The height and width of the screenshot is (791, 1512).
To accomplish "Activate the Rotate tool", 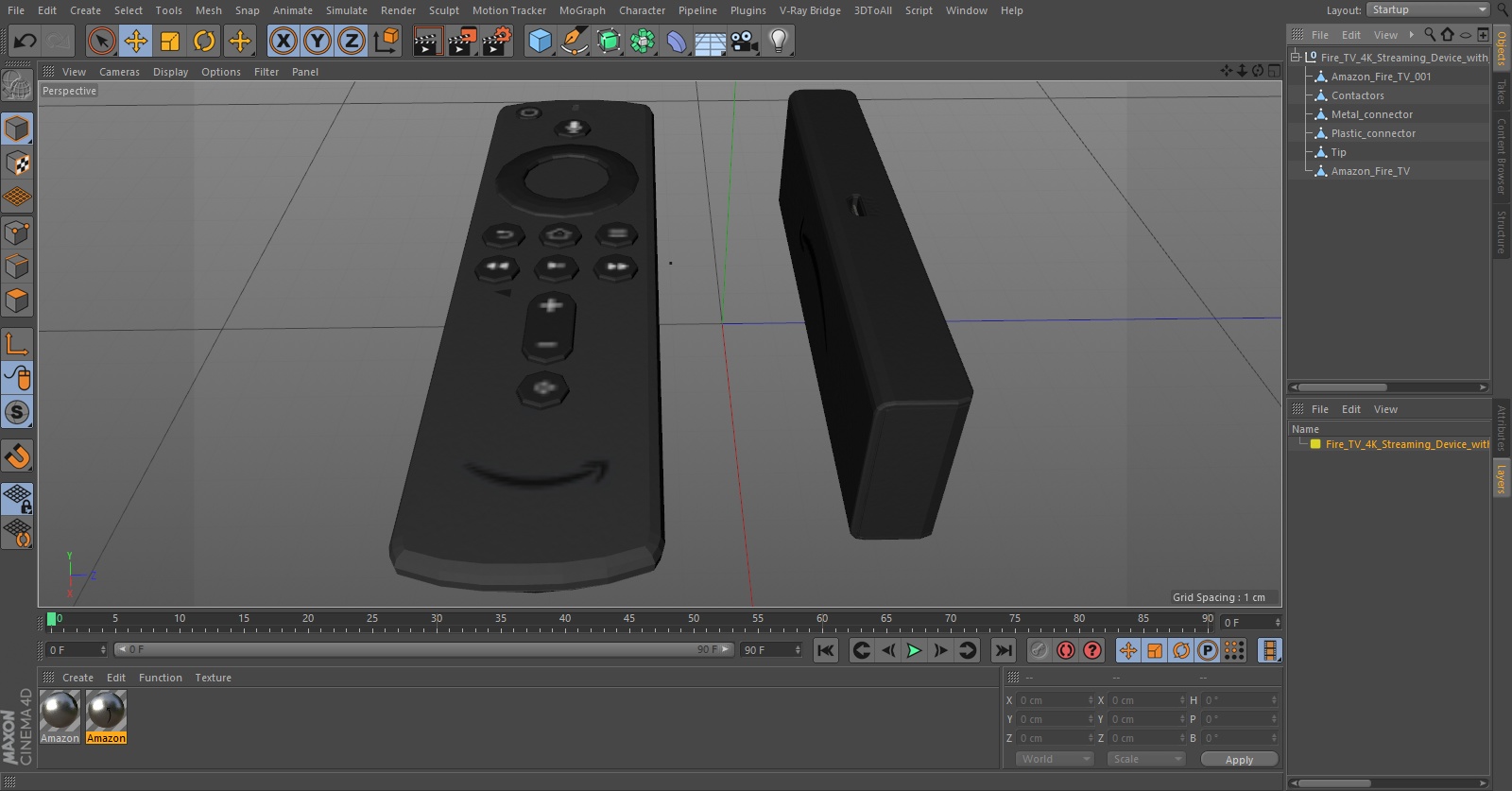I will (204, 41).
